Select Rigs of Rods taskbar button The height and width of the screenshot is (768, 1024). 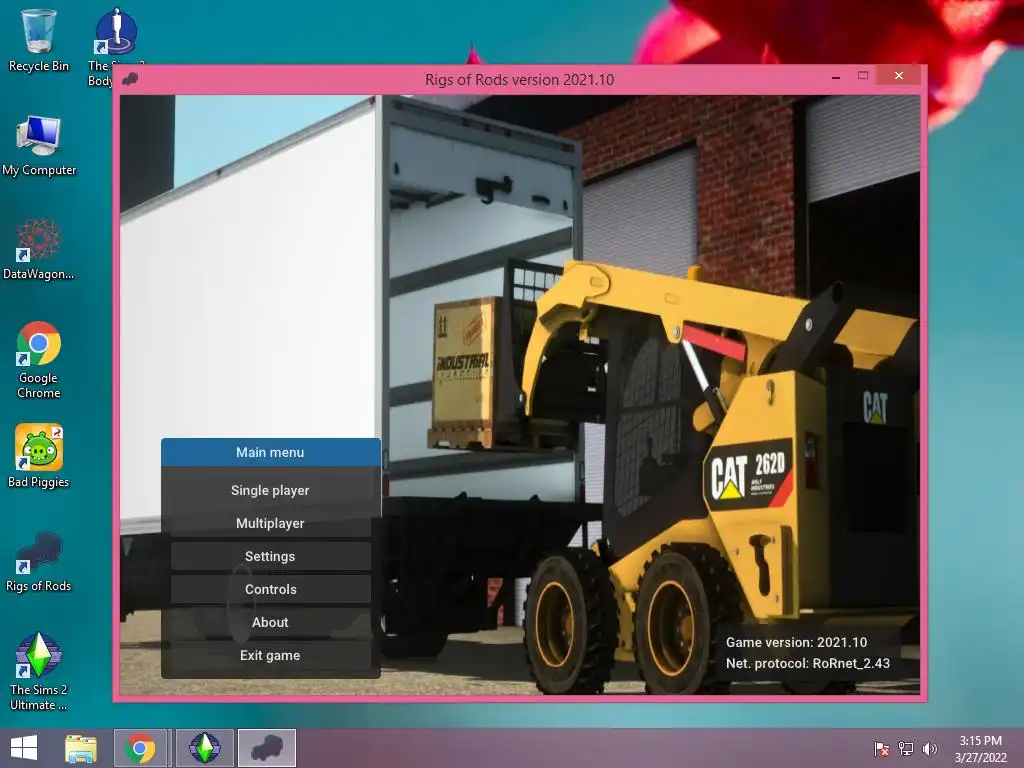(x=266, y=748)
